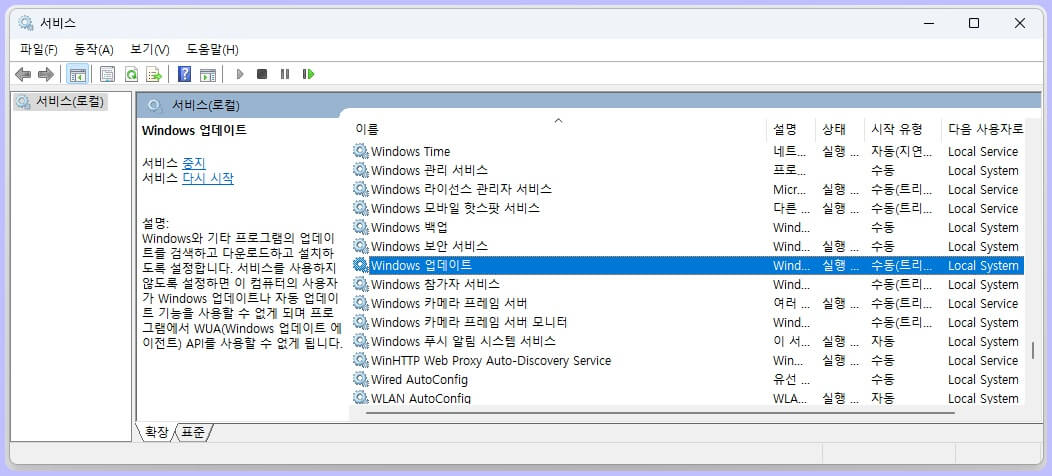Click the Restart Service toolbar icon
1052x476 pixels.
(x=308, y=75)
